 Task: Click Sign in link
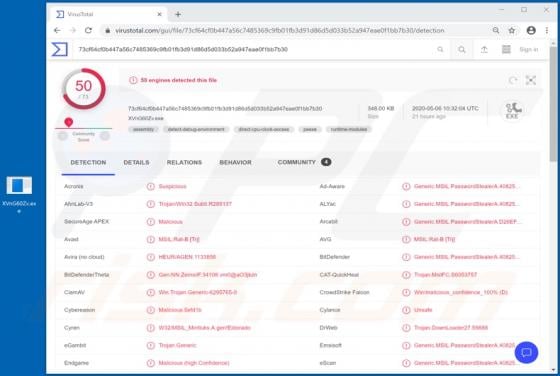click(x=529, y=50)
